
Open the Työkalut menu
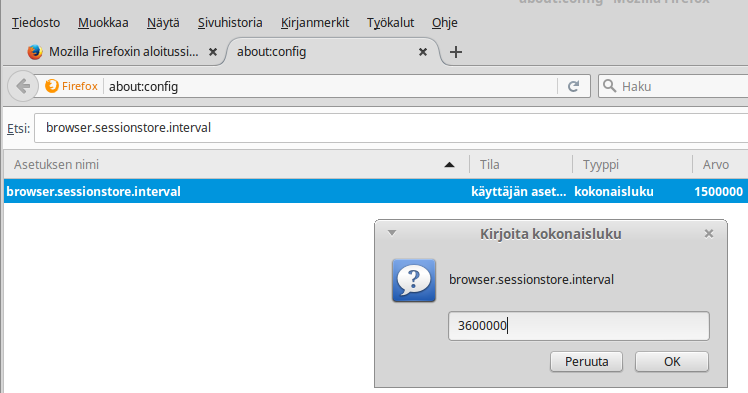(x=390, y=22)
